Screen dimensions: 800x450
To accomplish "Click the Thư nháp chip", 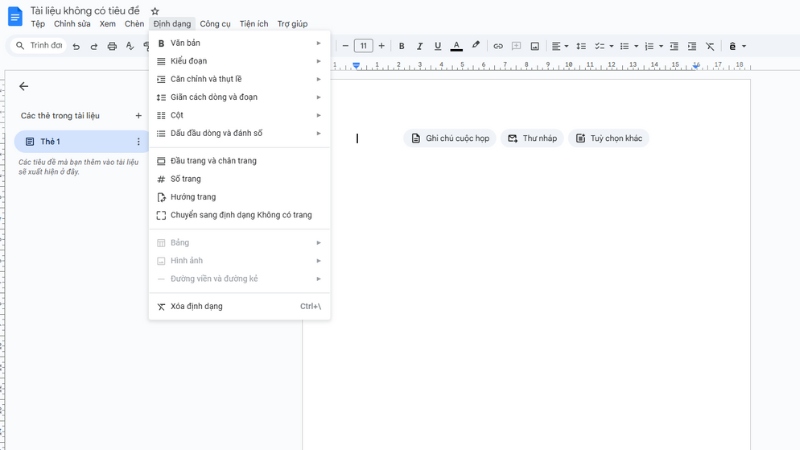I will tap(532, 138).
